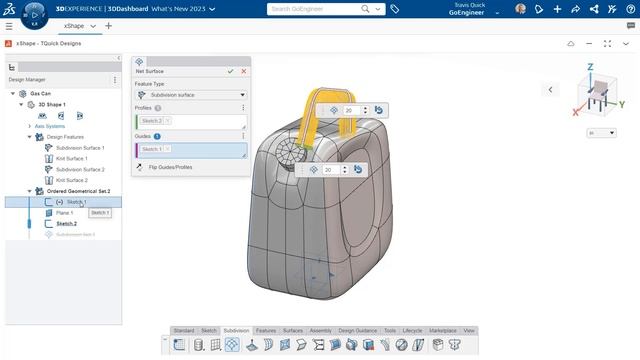Open the 3DEXPERIENCE compass

point(34,16)
